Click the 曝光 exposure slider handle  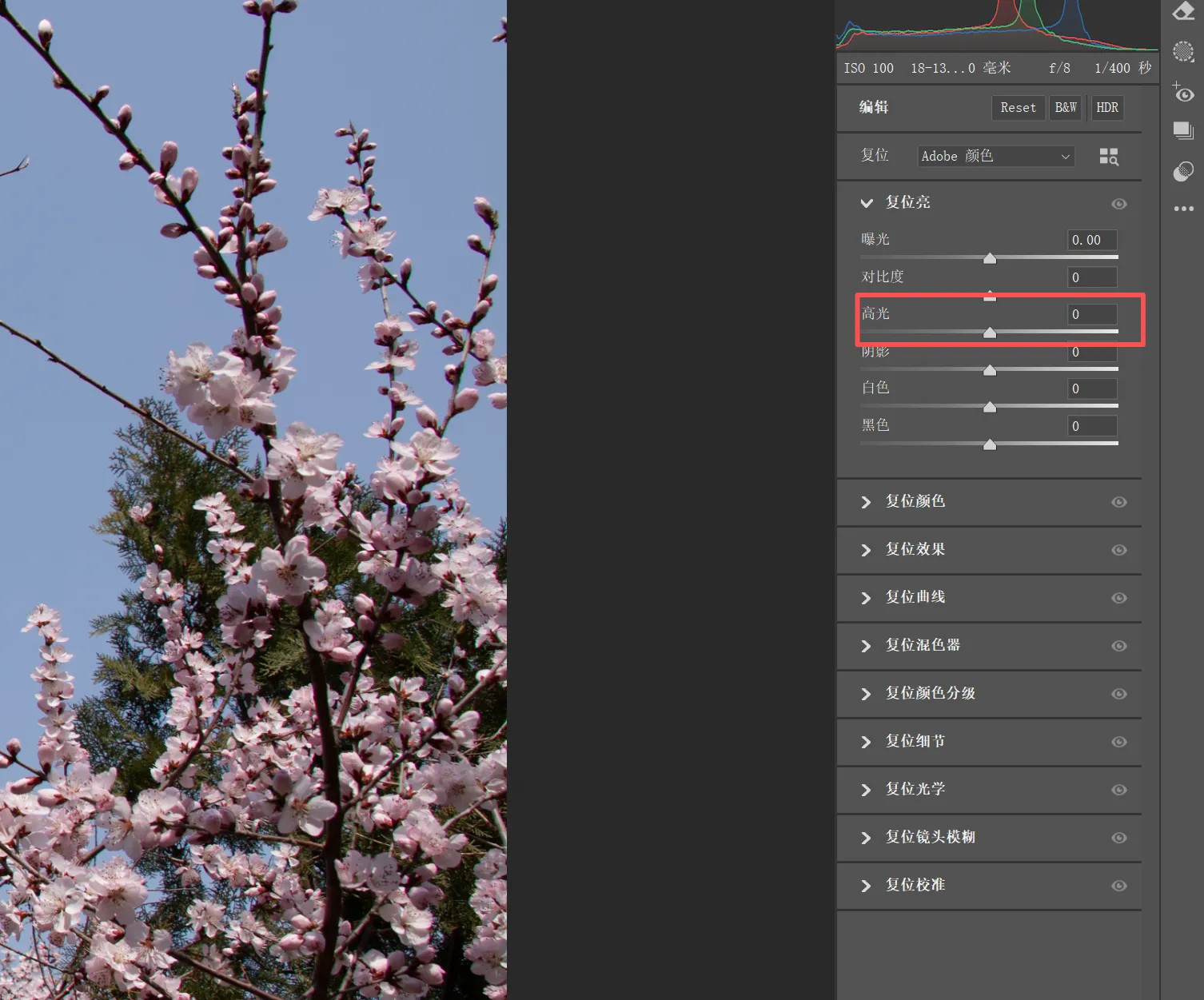(x=990, y=258)
